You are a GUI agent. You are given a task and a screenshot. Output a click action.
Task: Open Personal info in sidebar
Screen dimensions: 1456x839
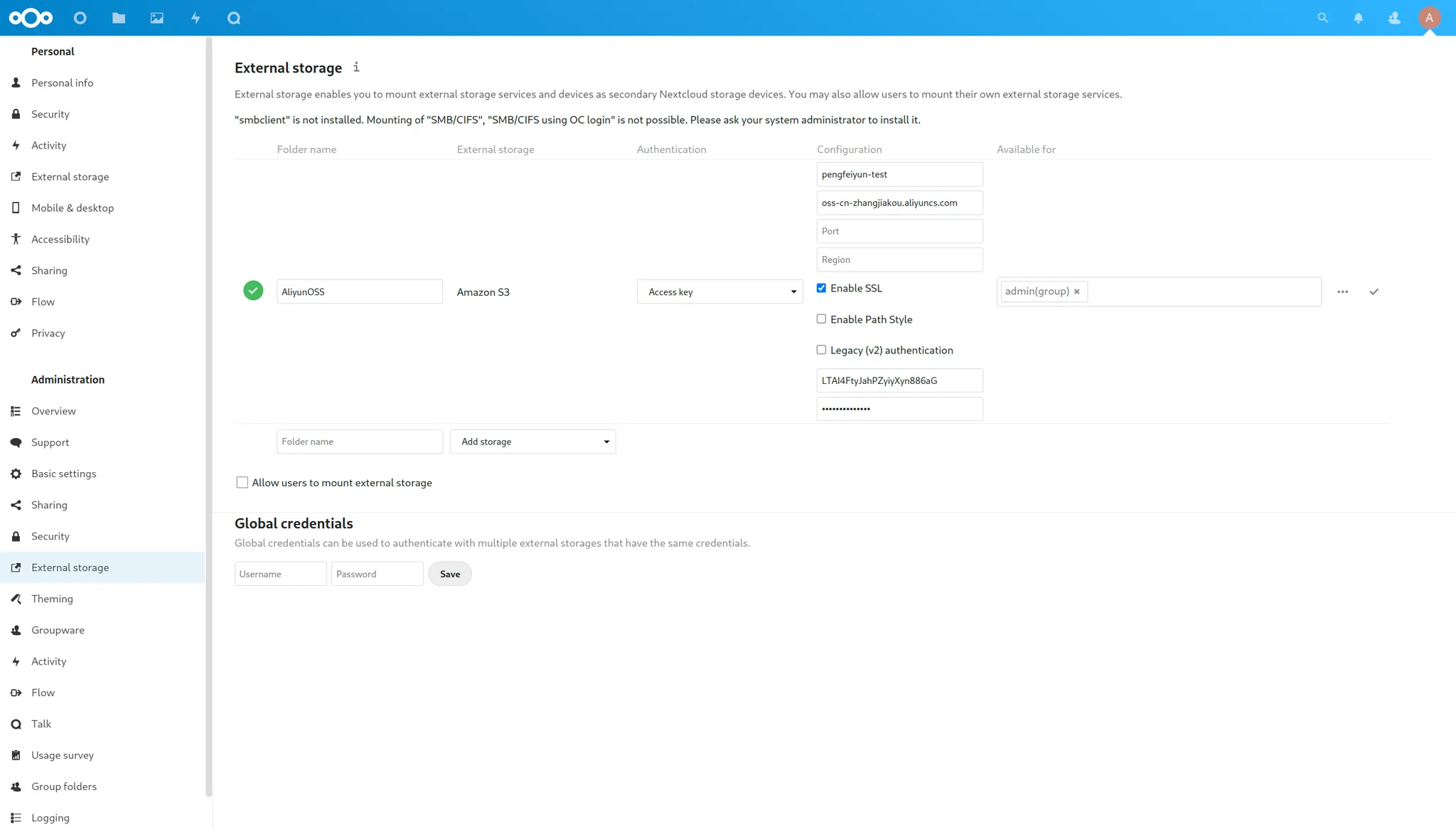click(62, 82)
